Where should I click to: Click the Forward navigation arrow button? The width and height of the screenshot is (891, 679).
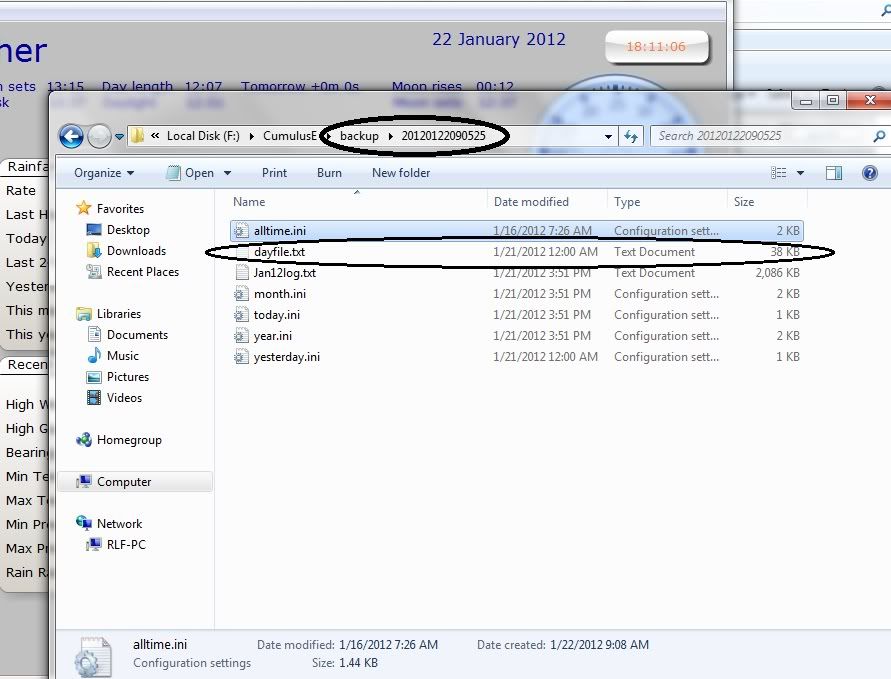[98, 136]
